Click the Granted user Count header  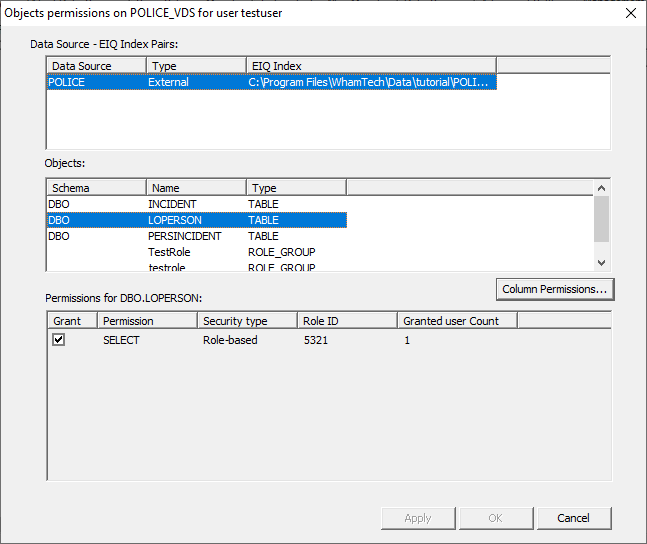tap(456, 321)
